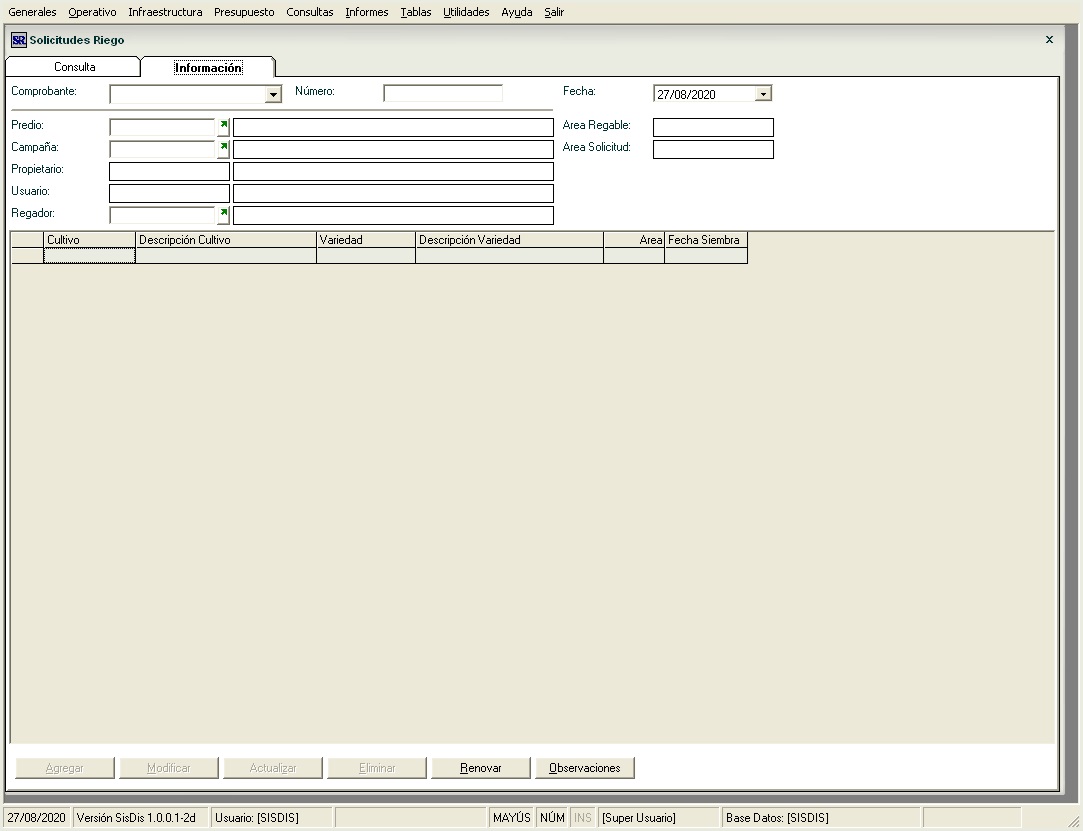
Task: Open the Operativo menu
Action: [x=92, y=12]
